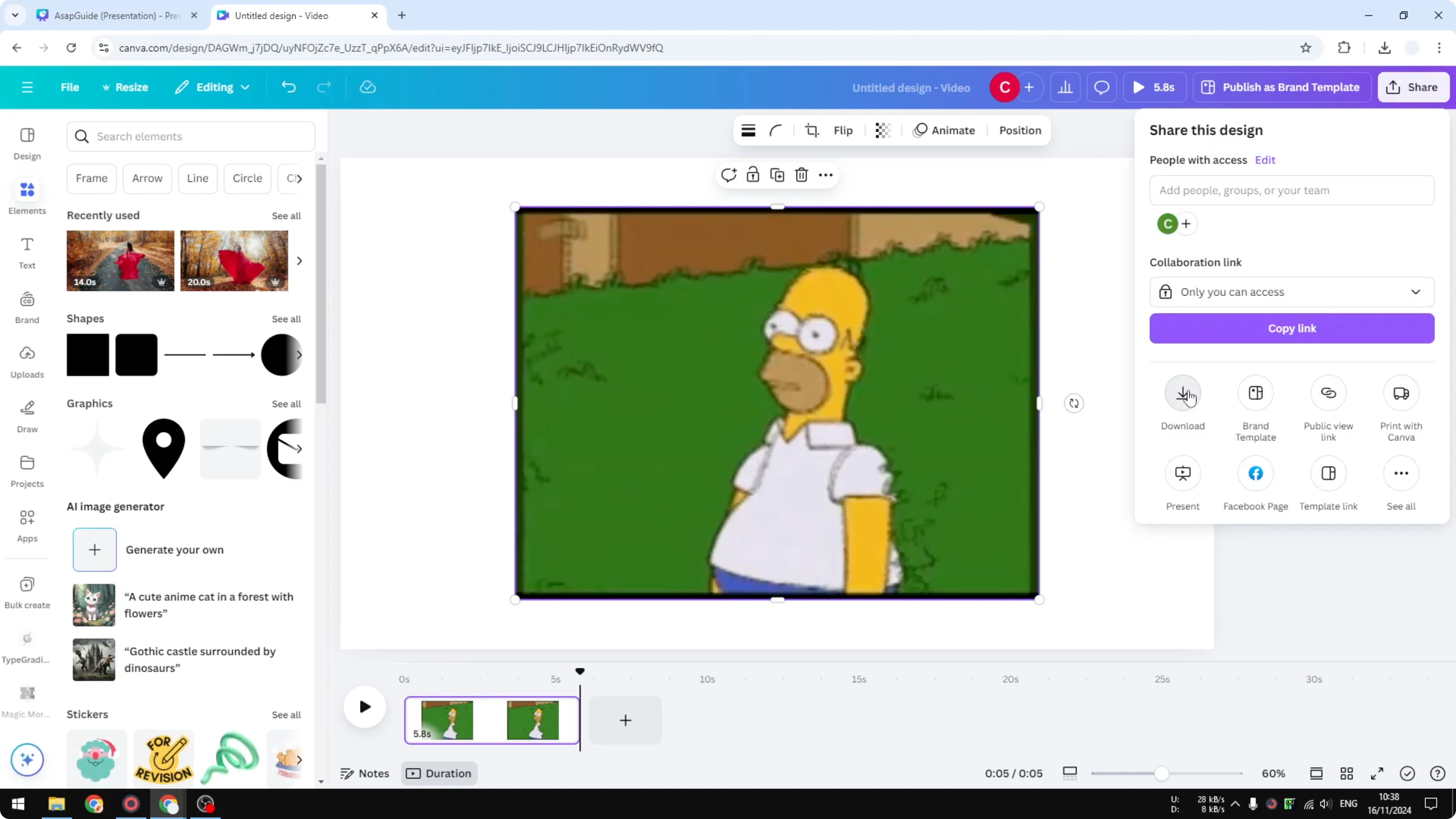Select the Text tool in sidebar
The width and height of the screenshot is (1456, 819).
27,252
